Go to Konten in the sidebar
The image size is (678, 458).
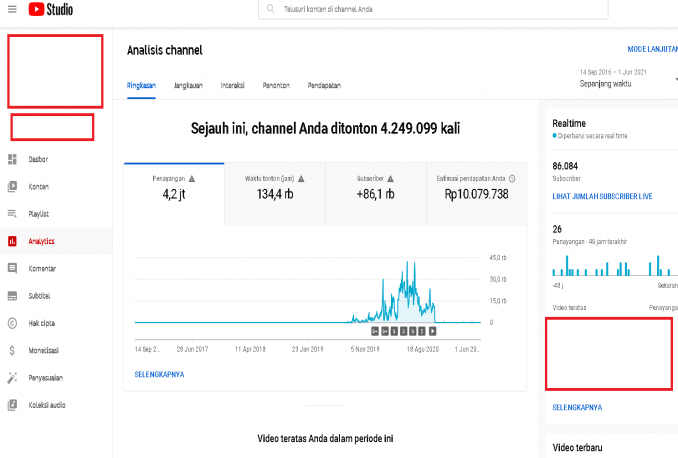(x=38, y=186)
